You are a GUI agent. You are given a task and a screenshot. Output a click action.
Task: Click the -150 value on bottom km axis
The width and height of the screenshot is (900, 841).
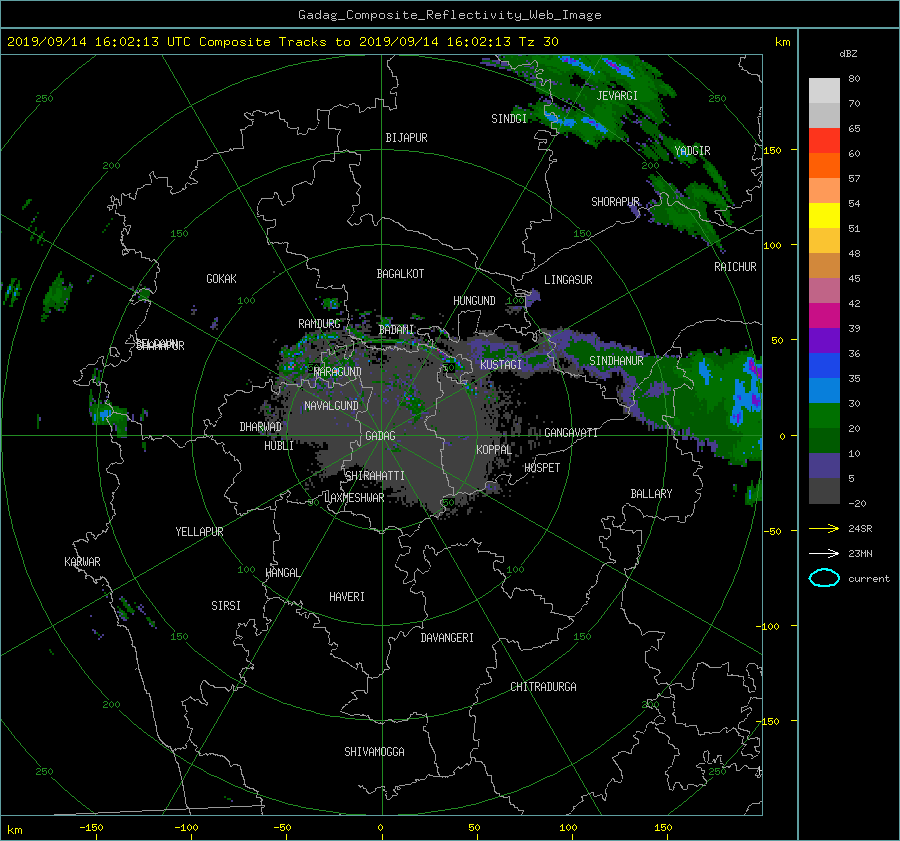tap(91, 828)
